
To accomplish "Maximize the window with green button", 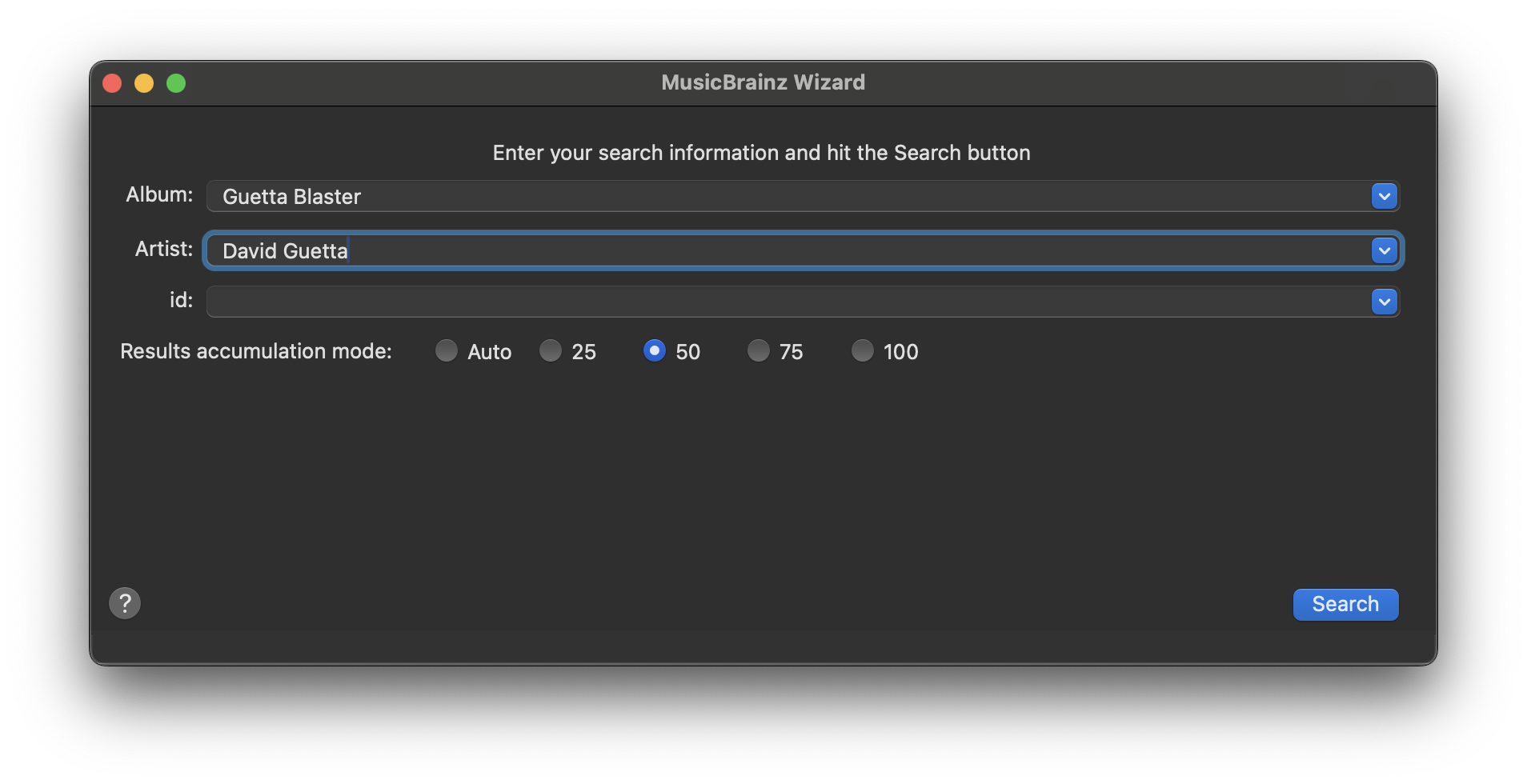I will (x=176, y=83).
